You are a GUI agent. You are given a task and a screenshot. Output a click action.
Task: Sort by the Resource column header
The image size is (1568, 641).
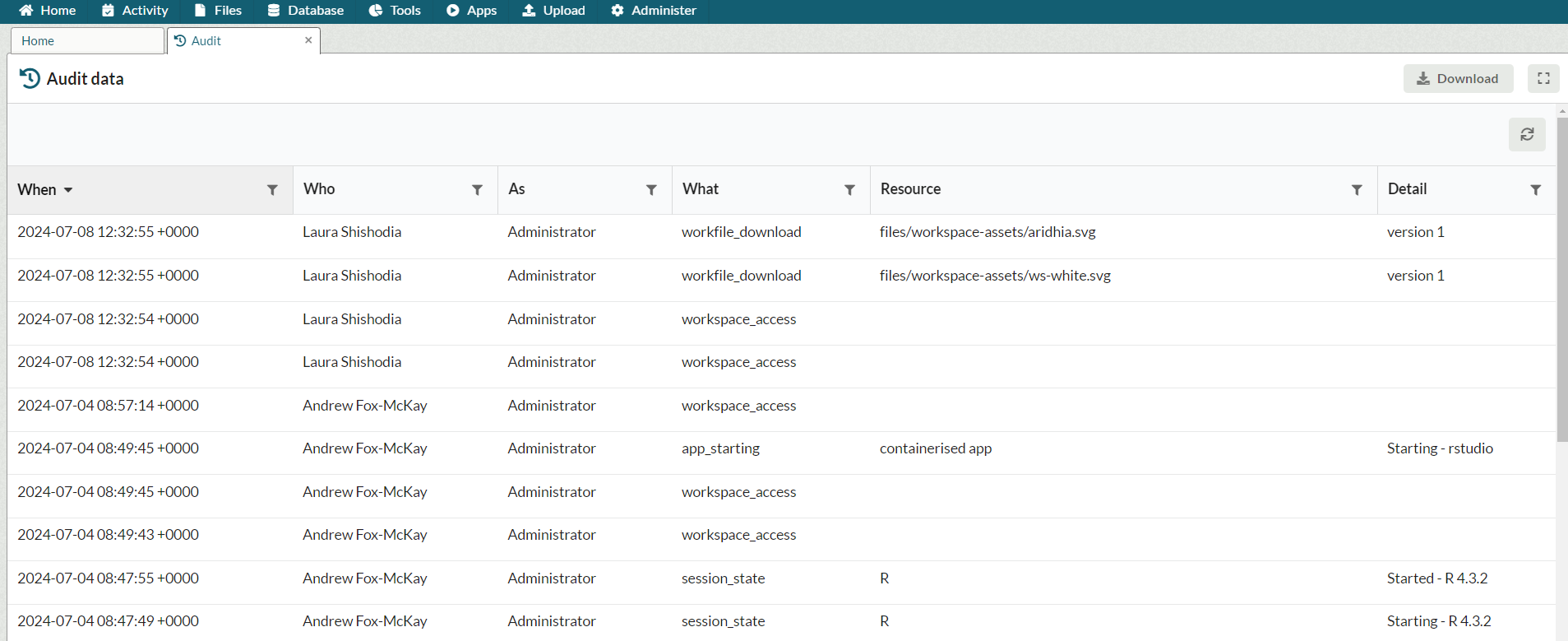pos(910,189)
